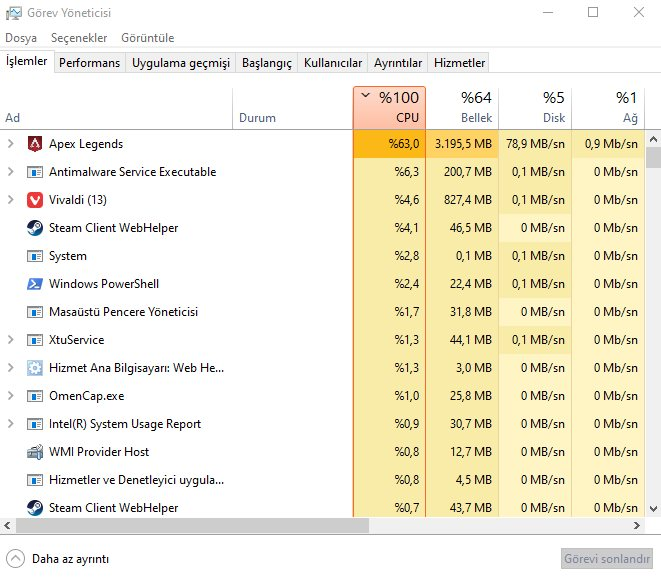The width and height of the screenshot is (661, 581).
Task: Sort by the Ağ column header
Action: (608, 108)
